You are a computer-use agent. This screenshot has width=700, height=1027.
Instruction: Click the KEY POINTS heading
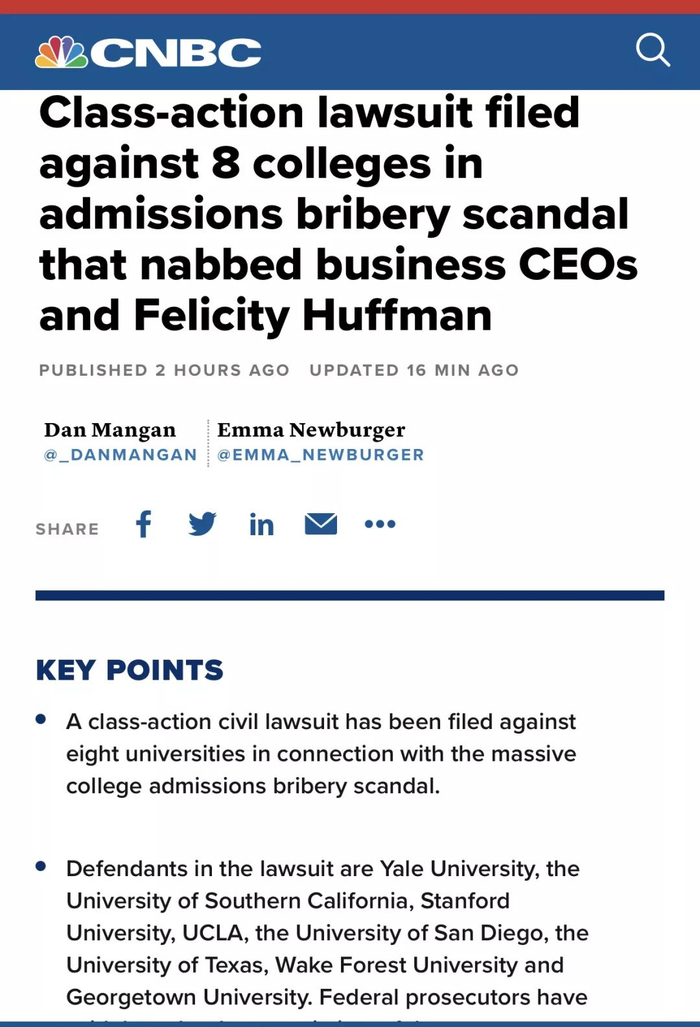129,670
